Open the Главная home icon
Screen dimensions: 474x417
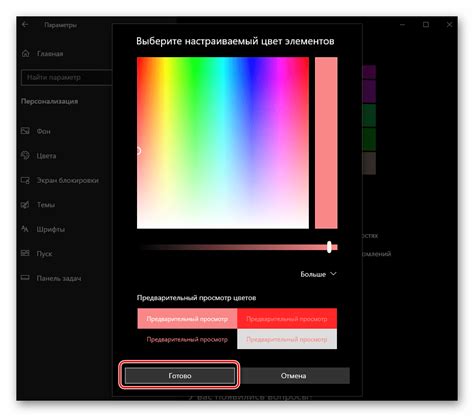click(x=26, y=53)
